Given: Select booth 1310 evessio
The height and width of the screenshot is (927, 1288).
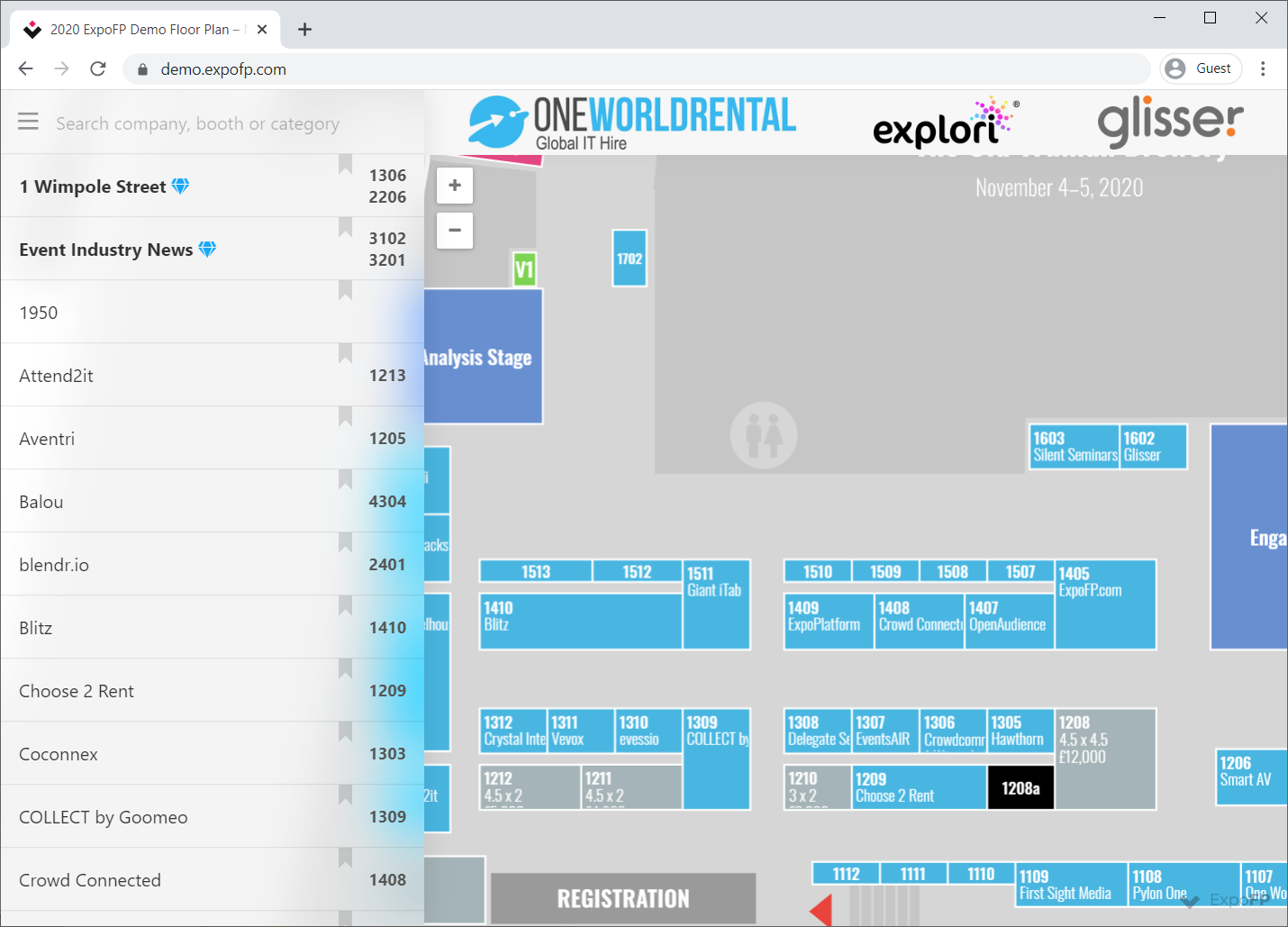Looking at the screenshot, I should pyautogui.click(x=649, y=731).
